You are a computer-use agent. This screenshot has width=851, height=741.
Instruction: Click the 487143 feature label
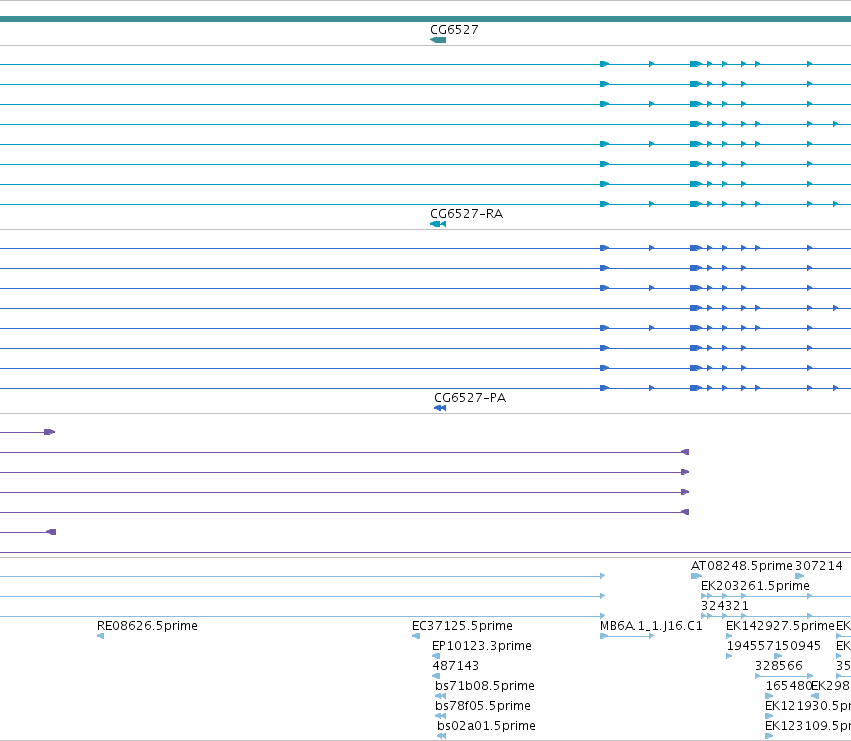click(x=456, y=666)
